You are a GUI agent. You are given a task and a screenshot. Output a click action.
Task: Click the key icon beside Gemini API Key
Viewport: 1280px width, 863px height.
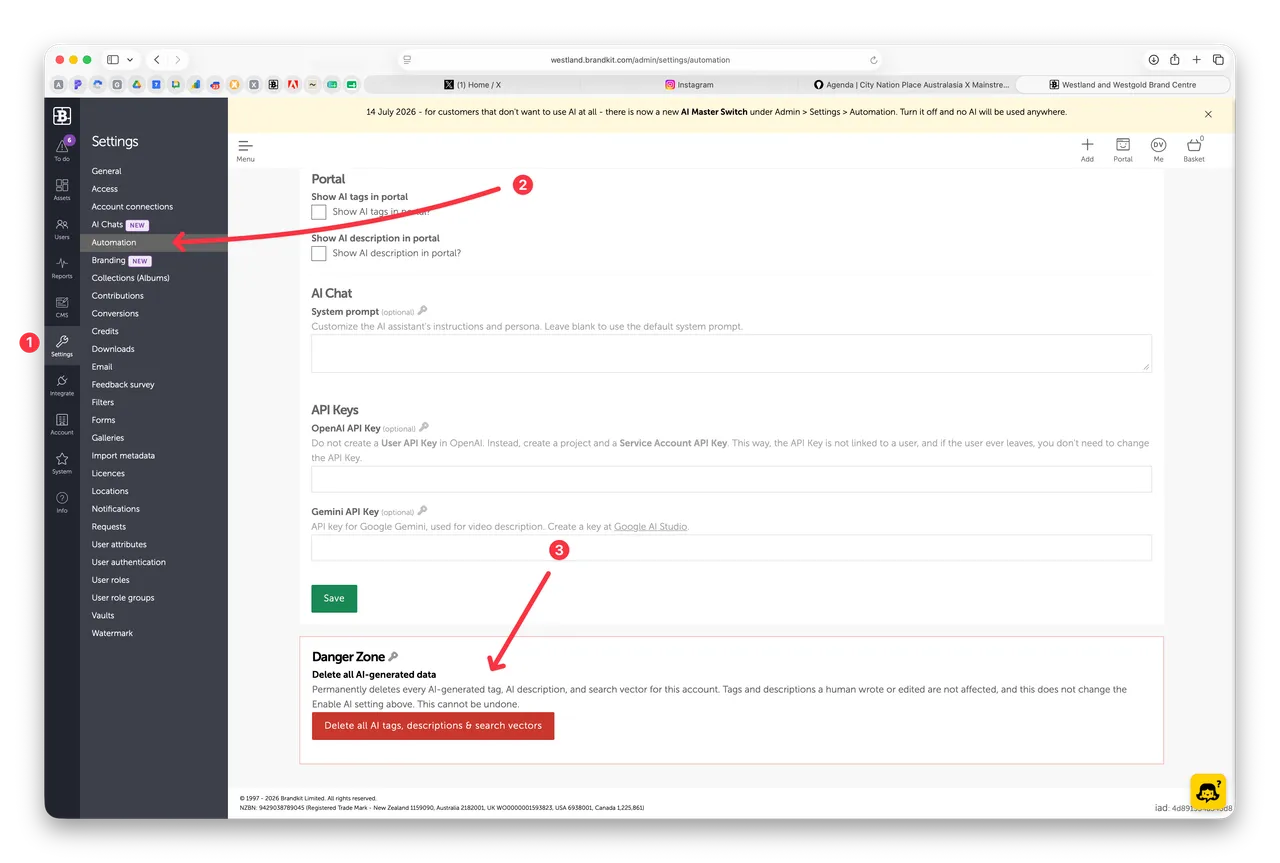pyautogui.click(x=423, y=511)
